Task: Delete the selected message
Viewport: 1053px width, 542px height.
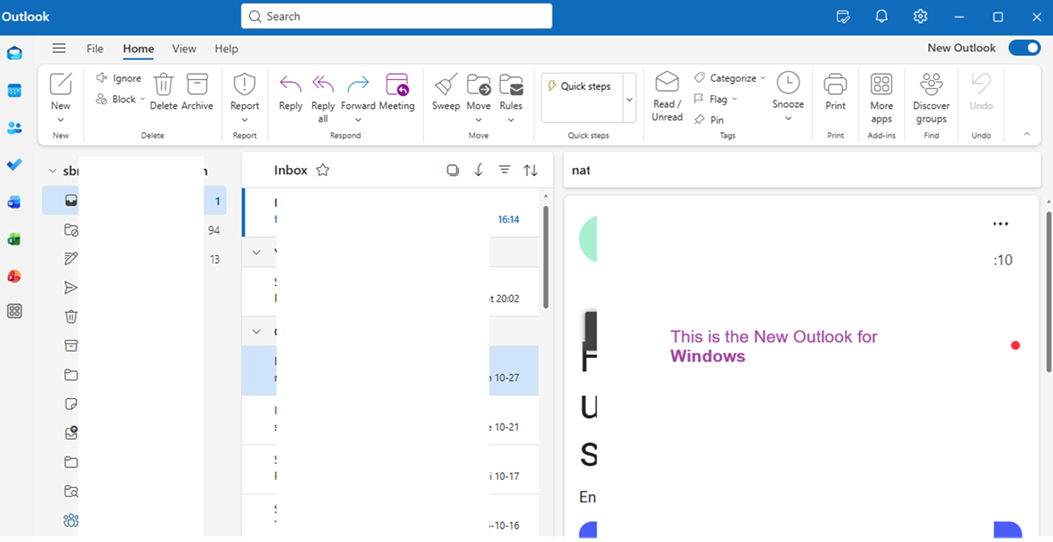Action: tap(164, 93)
